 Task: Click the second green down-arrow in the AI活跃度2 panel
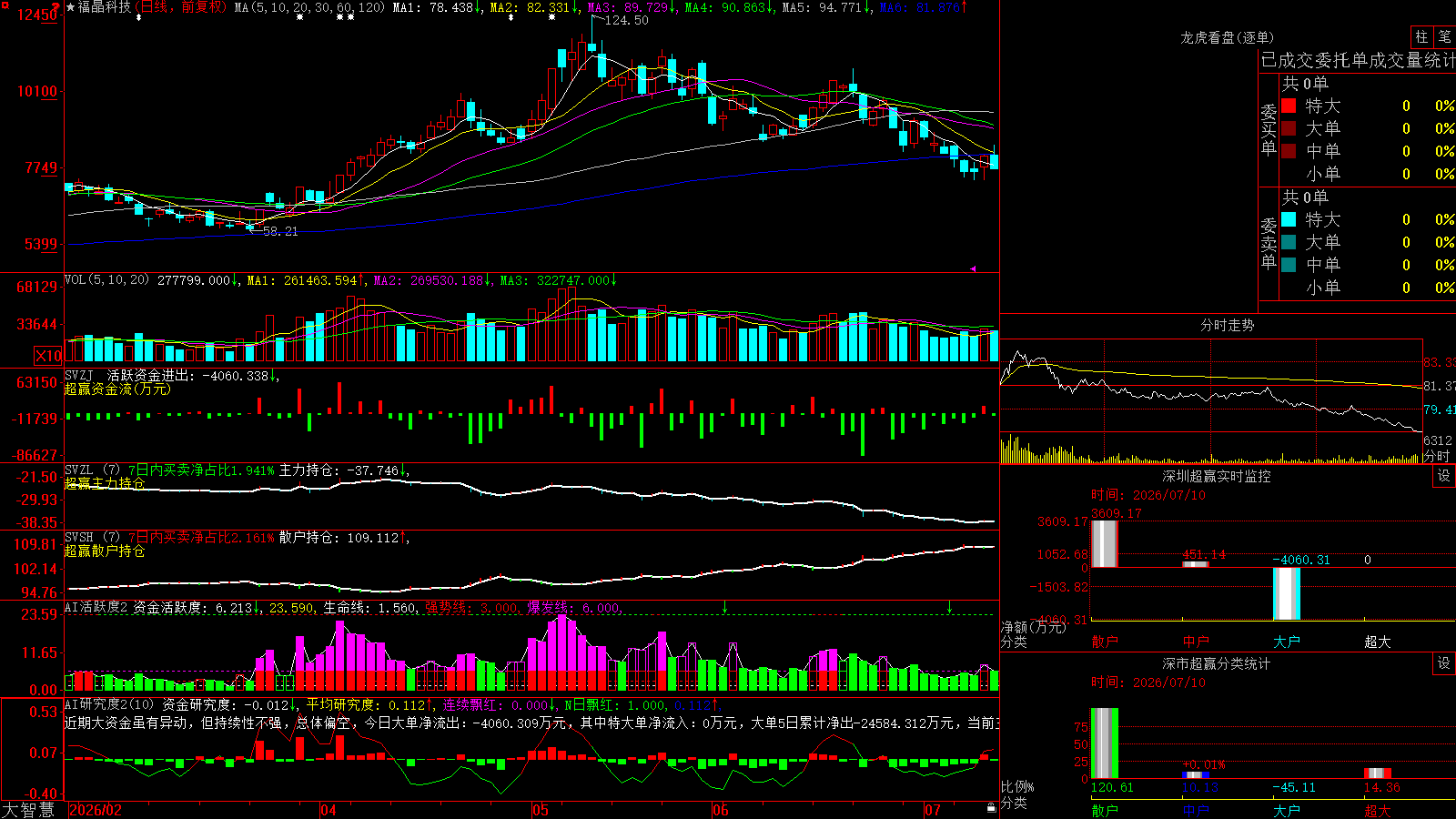(x=949, y=607)
